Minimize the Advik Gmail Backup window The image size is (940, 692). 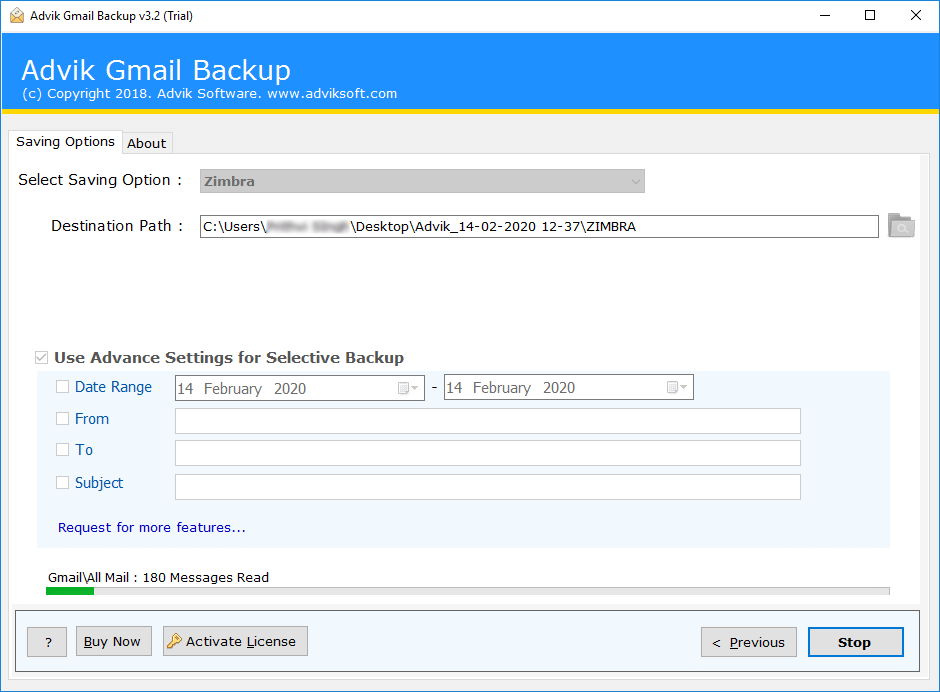pyautogui.click(x=825, y=16)
